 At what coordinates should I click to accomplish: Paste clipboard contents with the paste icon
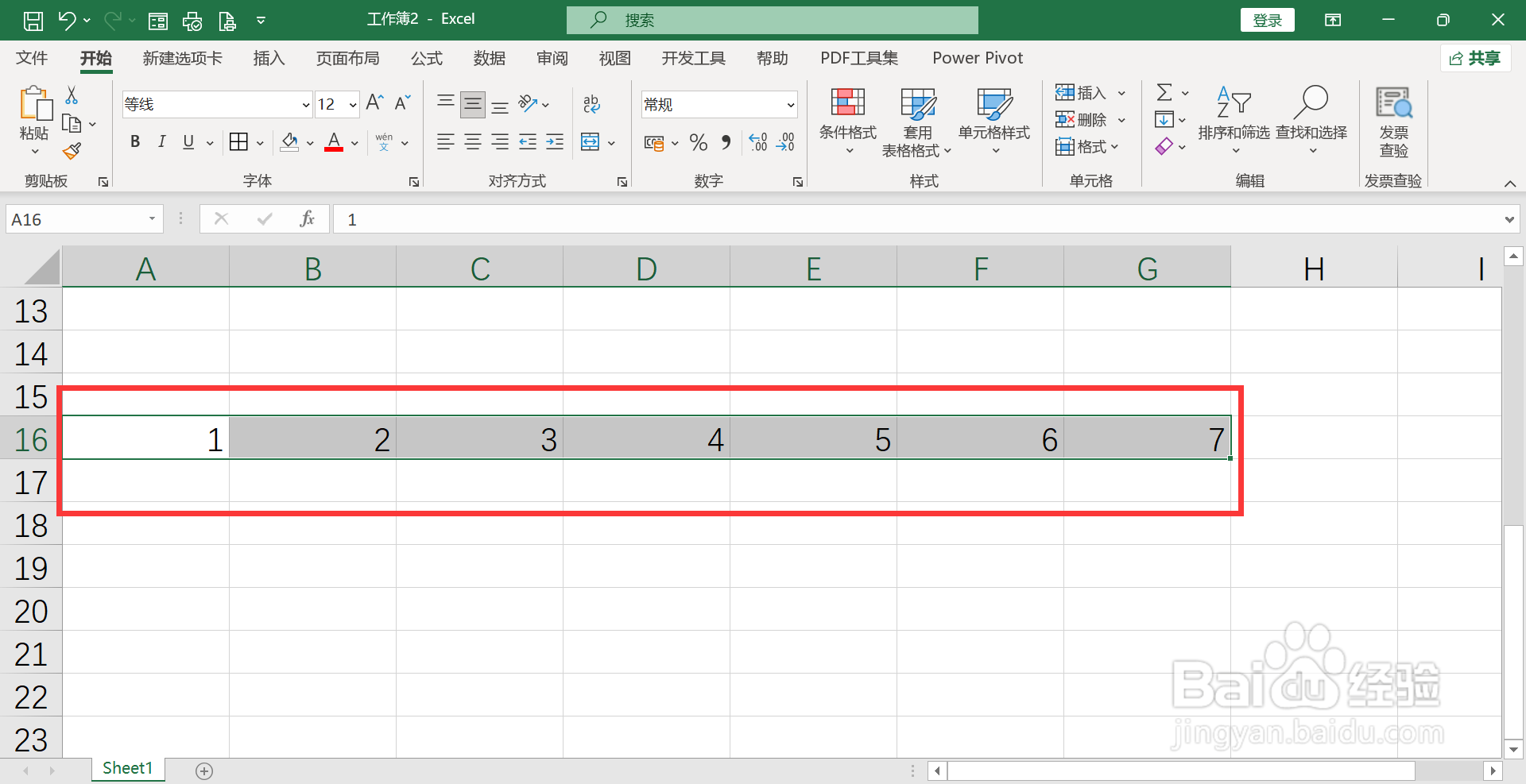pyautogui.click(x=35, y=104)
